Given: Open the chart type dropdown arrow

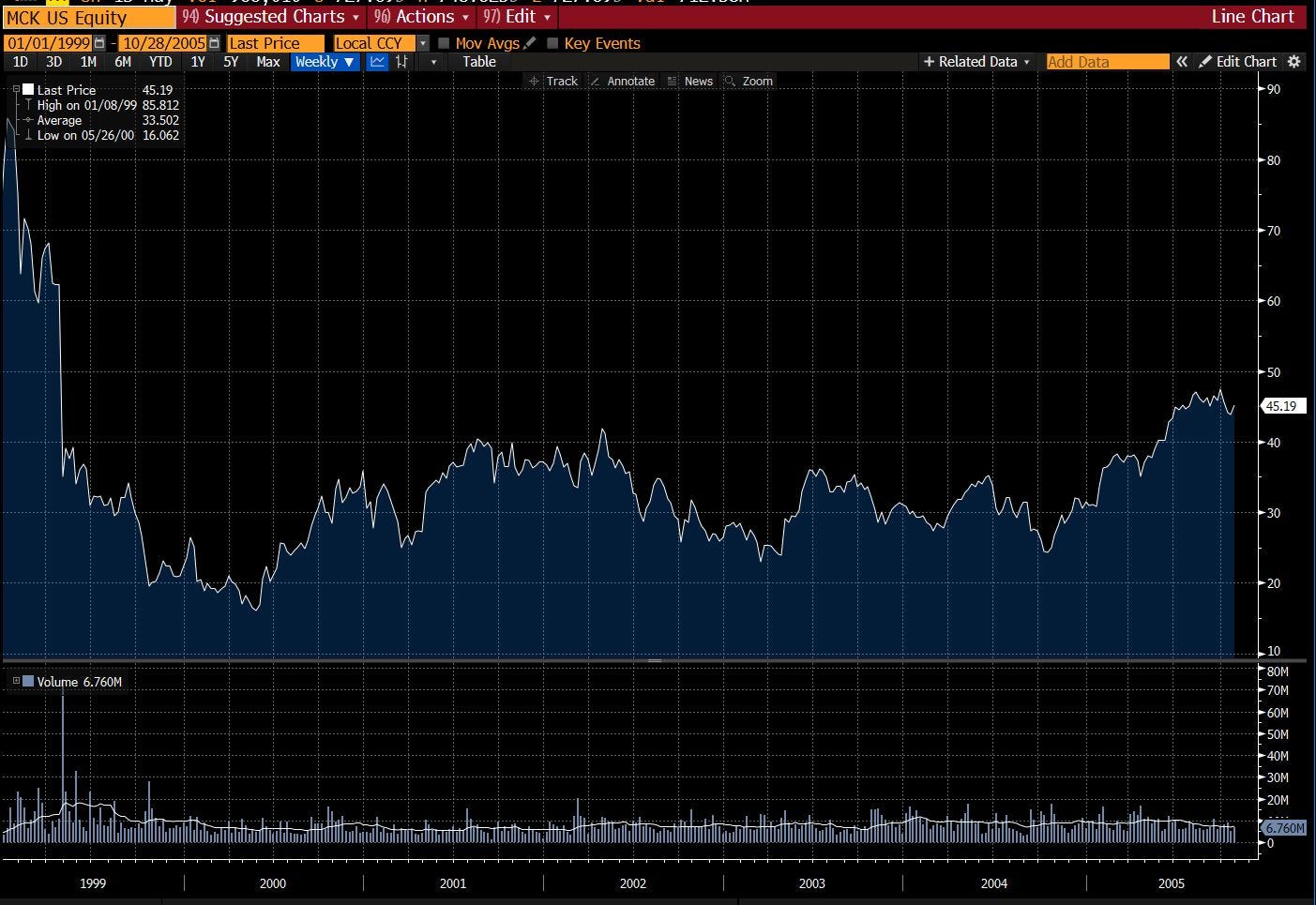Looking at the screenshot, I should [x=433, y=62].
